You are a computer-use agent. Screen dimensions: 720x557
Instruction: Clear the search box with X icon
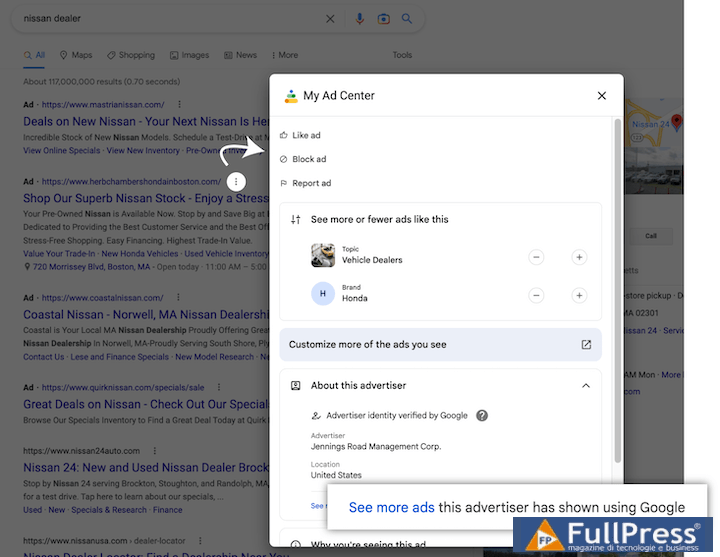pyautogui.click(x=331, y=19)
